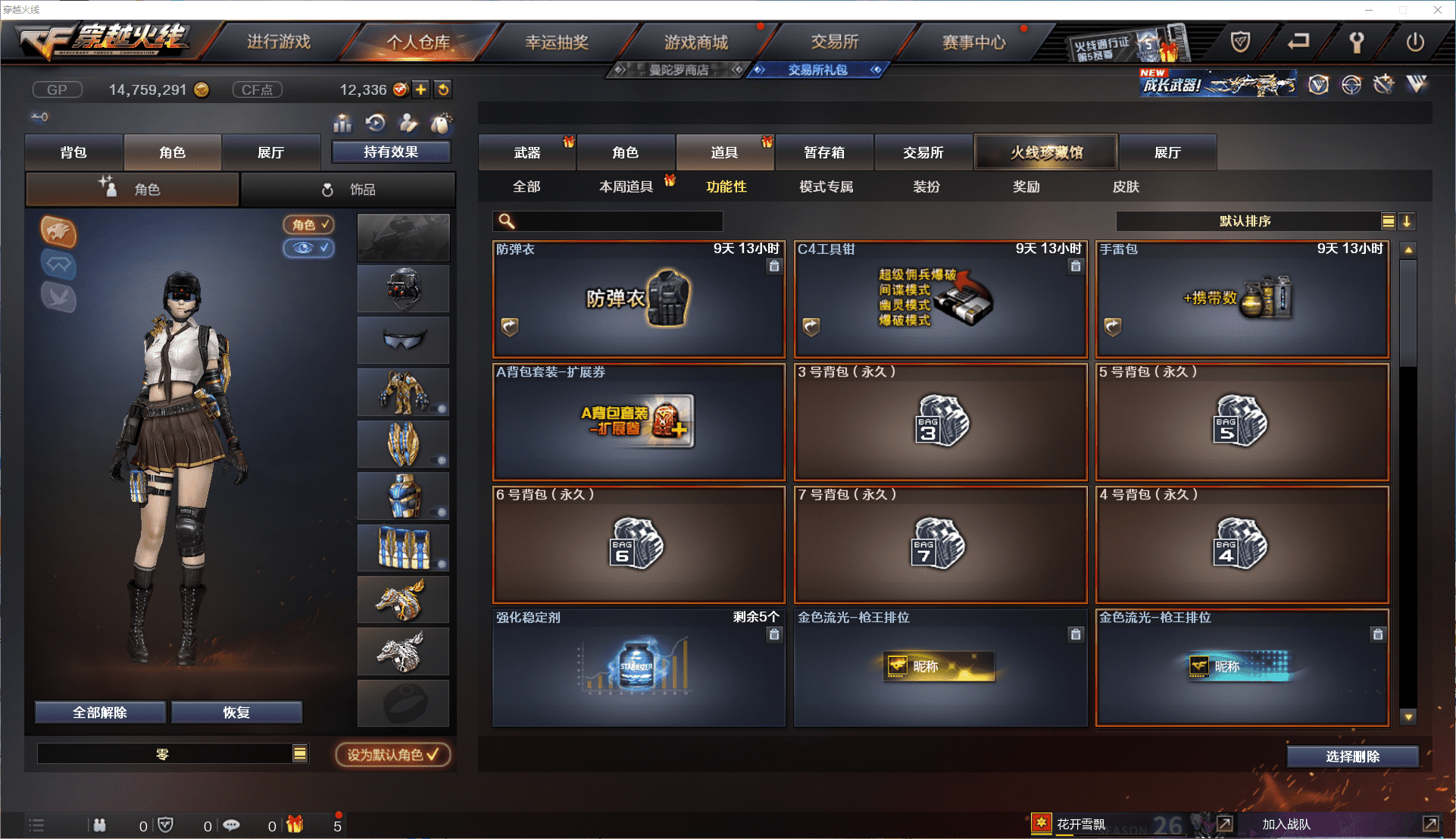
Task: Toggle 设为默认角色 checkbox button
Action: click(393, 754)
